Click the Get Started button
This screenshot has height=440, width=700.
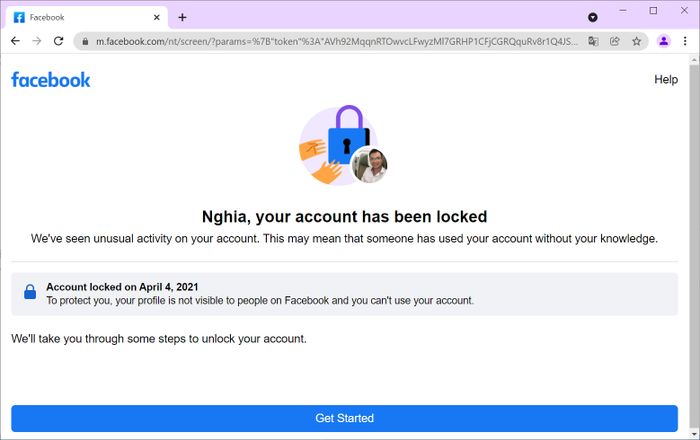coord(344,418)
